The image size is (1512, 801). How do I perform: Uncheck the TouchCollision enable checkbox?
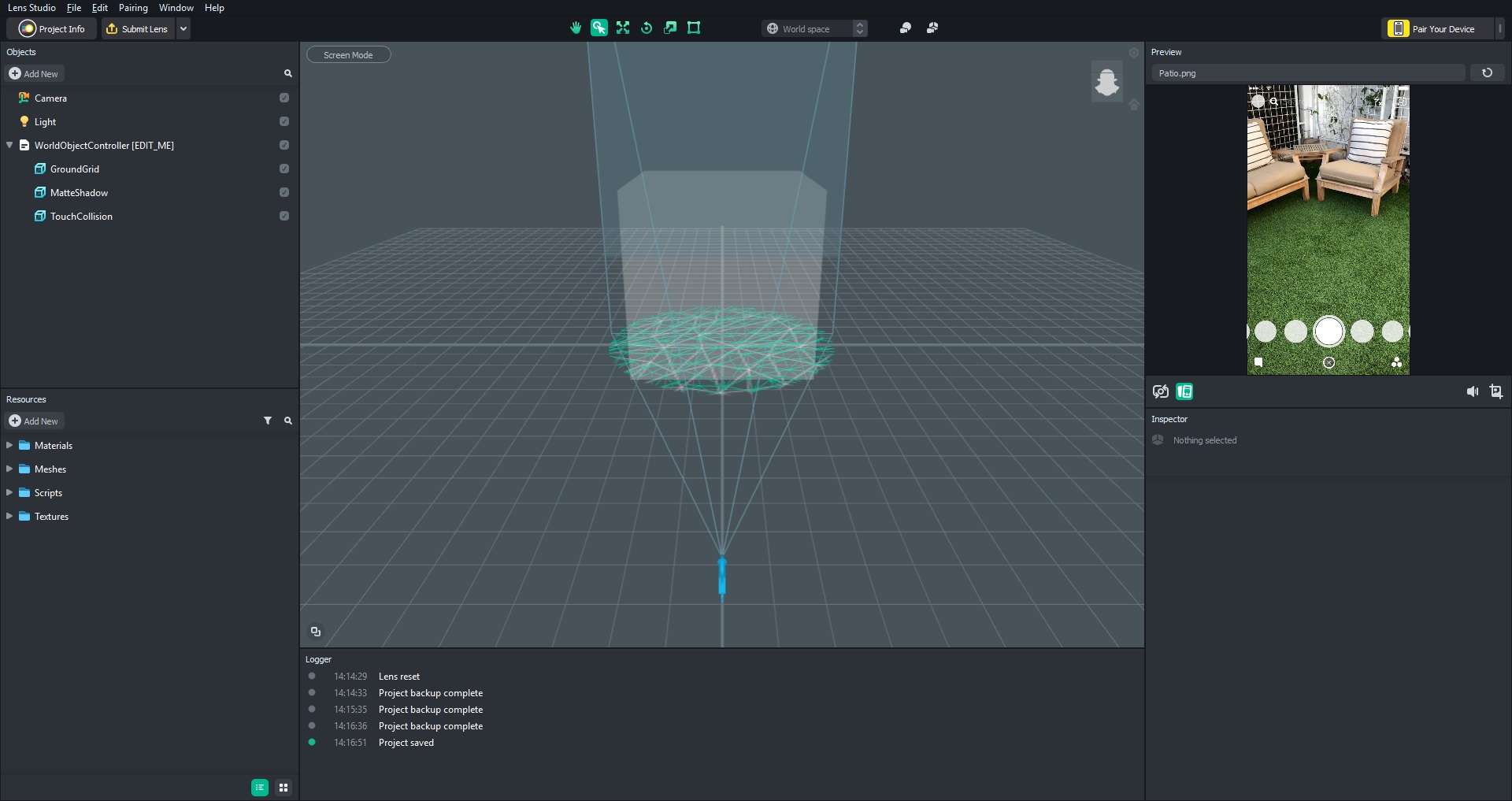[284, 216]
